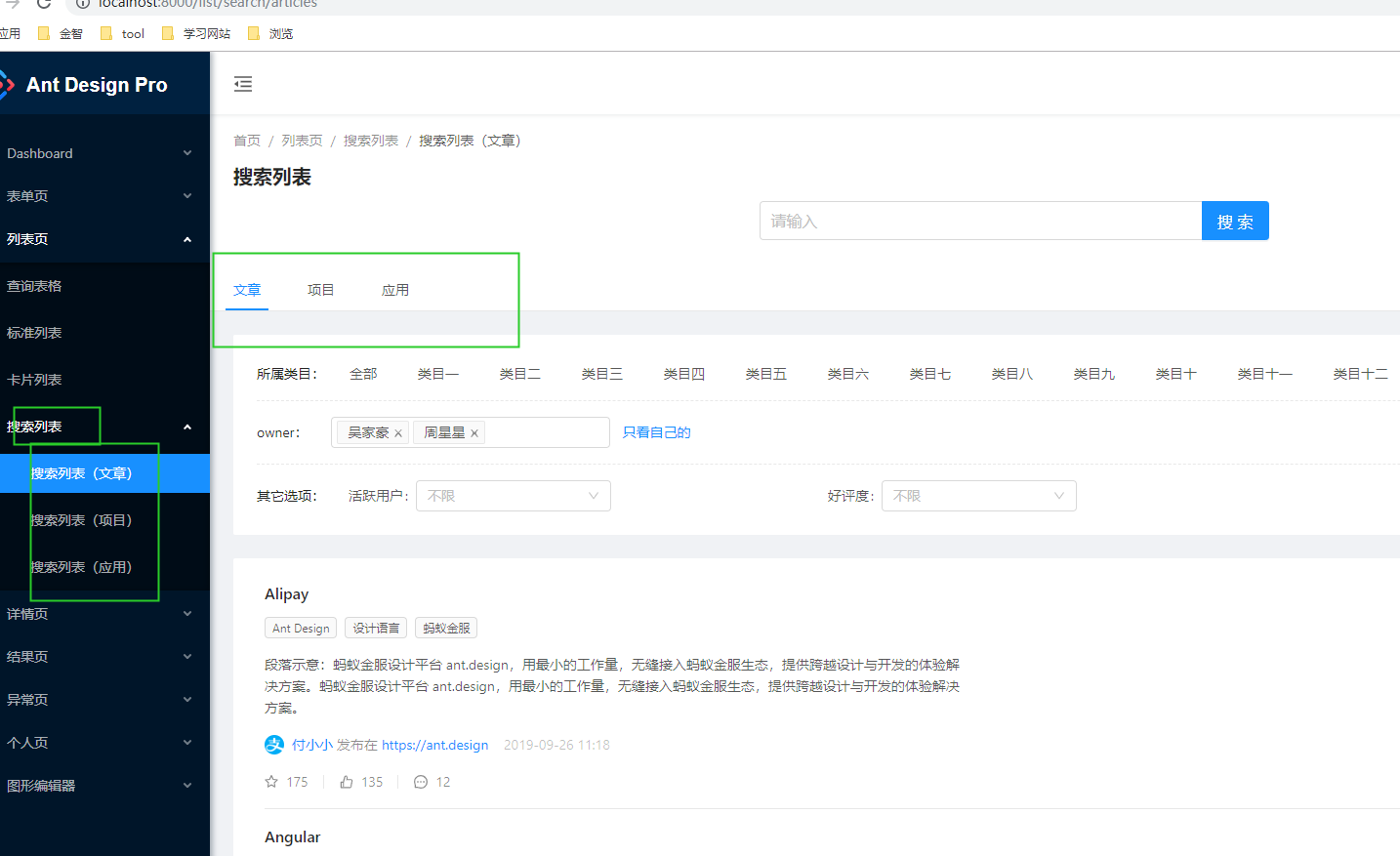This screenshot has width=1400, height=856.
Task: Click the 只看自己的 link
Action: point(657,432)
